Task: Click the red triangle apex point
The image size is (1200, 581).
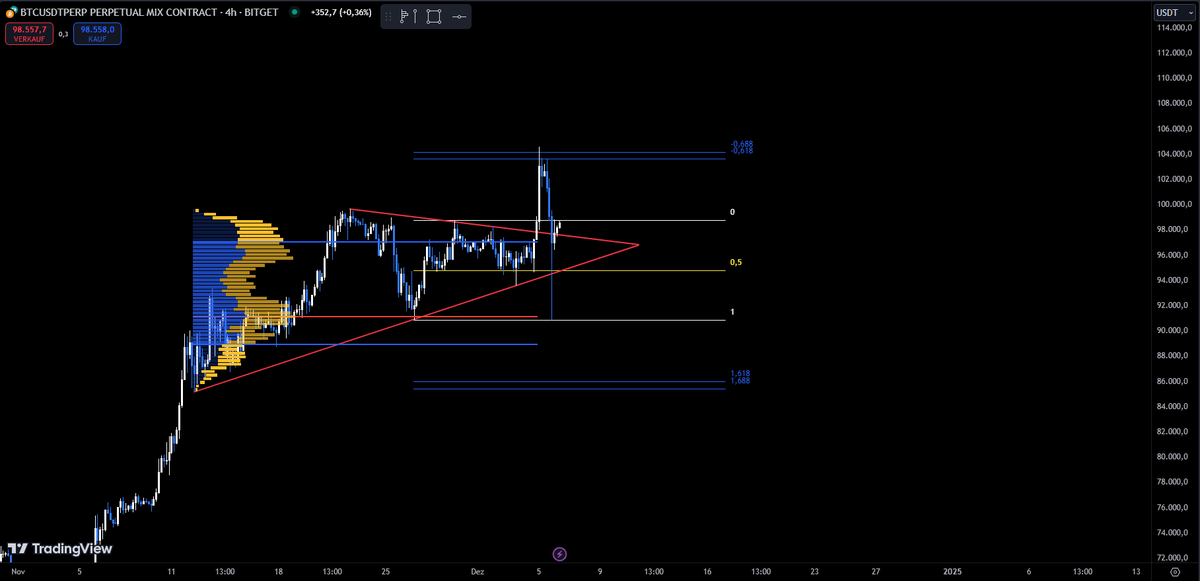Action: point(638,244)
